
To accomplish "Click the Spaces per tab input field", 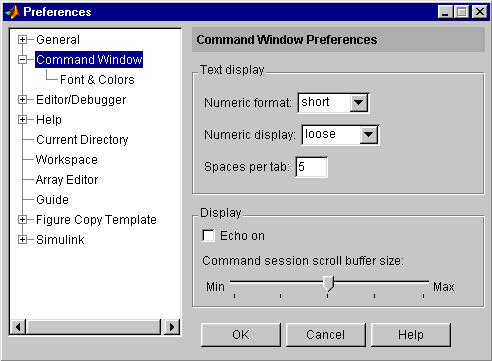I will point(312,167).
